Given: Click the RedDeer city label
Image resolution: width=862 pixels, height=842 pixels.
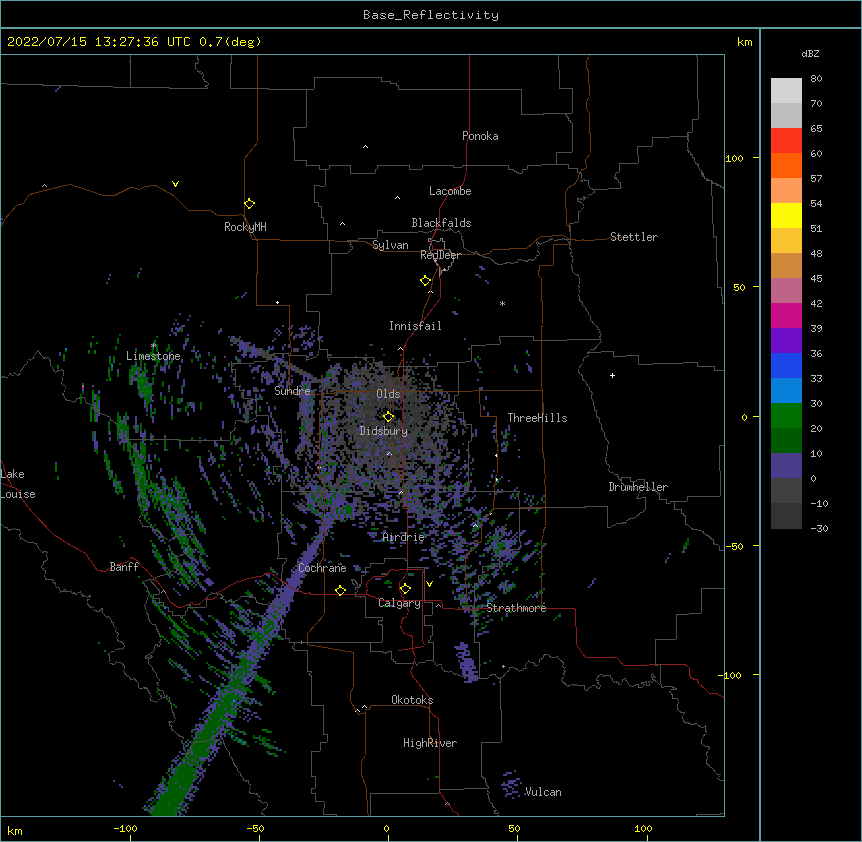Looking at the screenshot, I should 440,255.
